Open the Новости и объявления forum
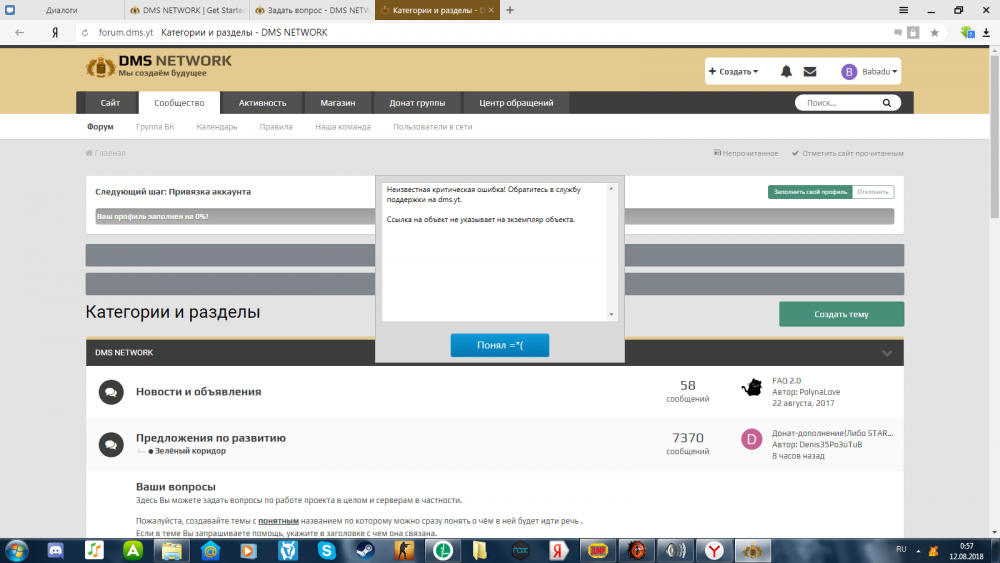 coord(198,392)
